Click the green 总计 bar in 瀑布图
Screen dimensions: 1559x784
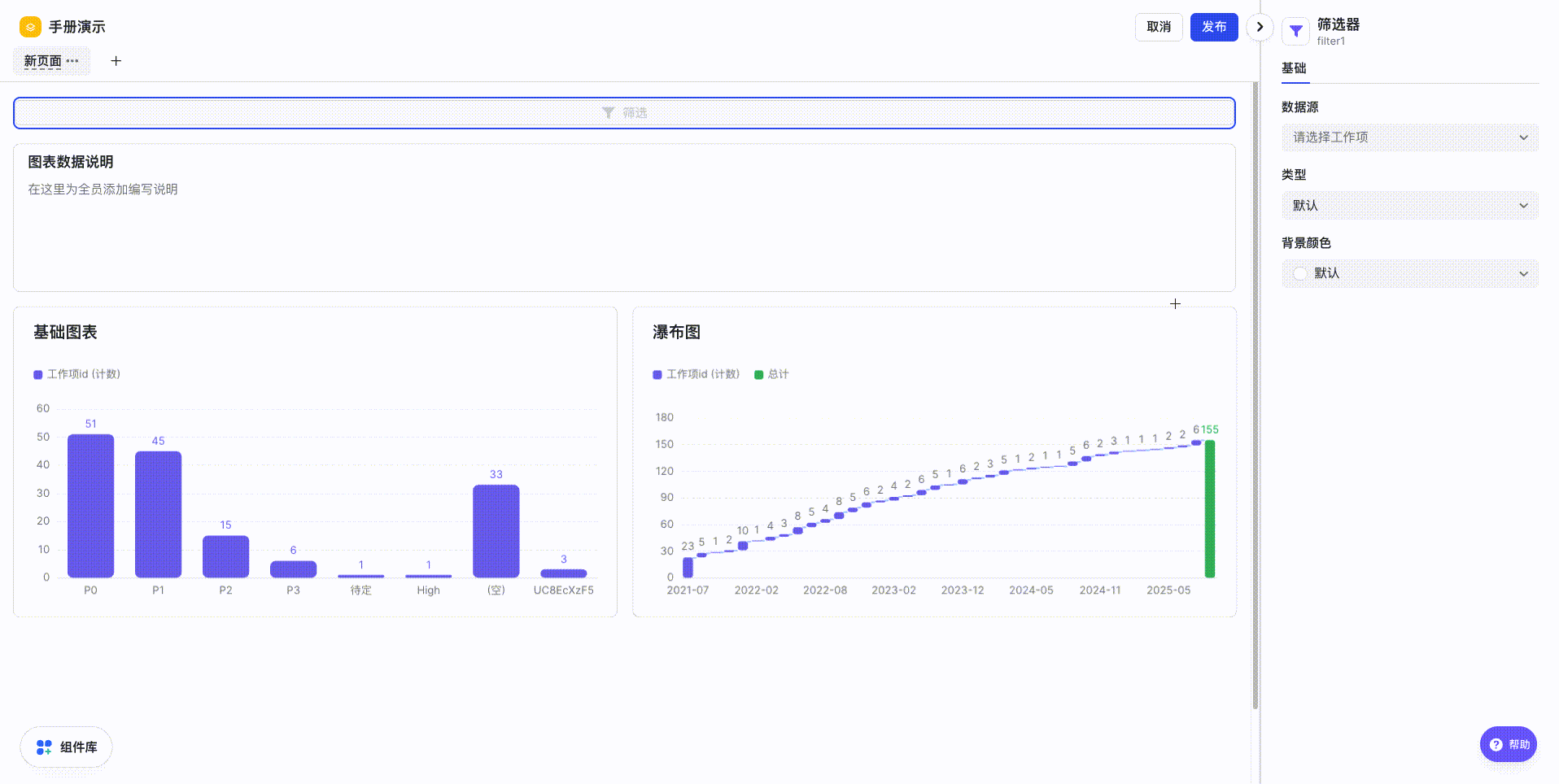click(1210, 509)
